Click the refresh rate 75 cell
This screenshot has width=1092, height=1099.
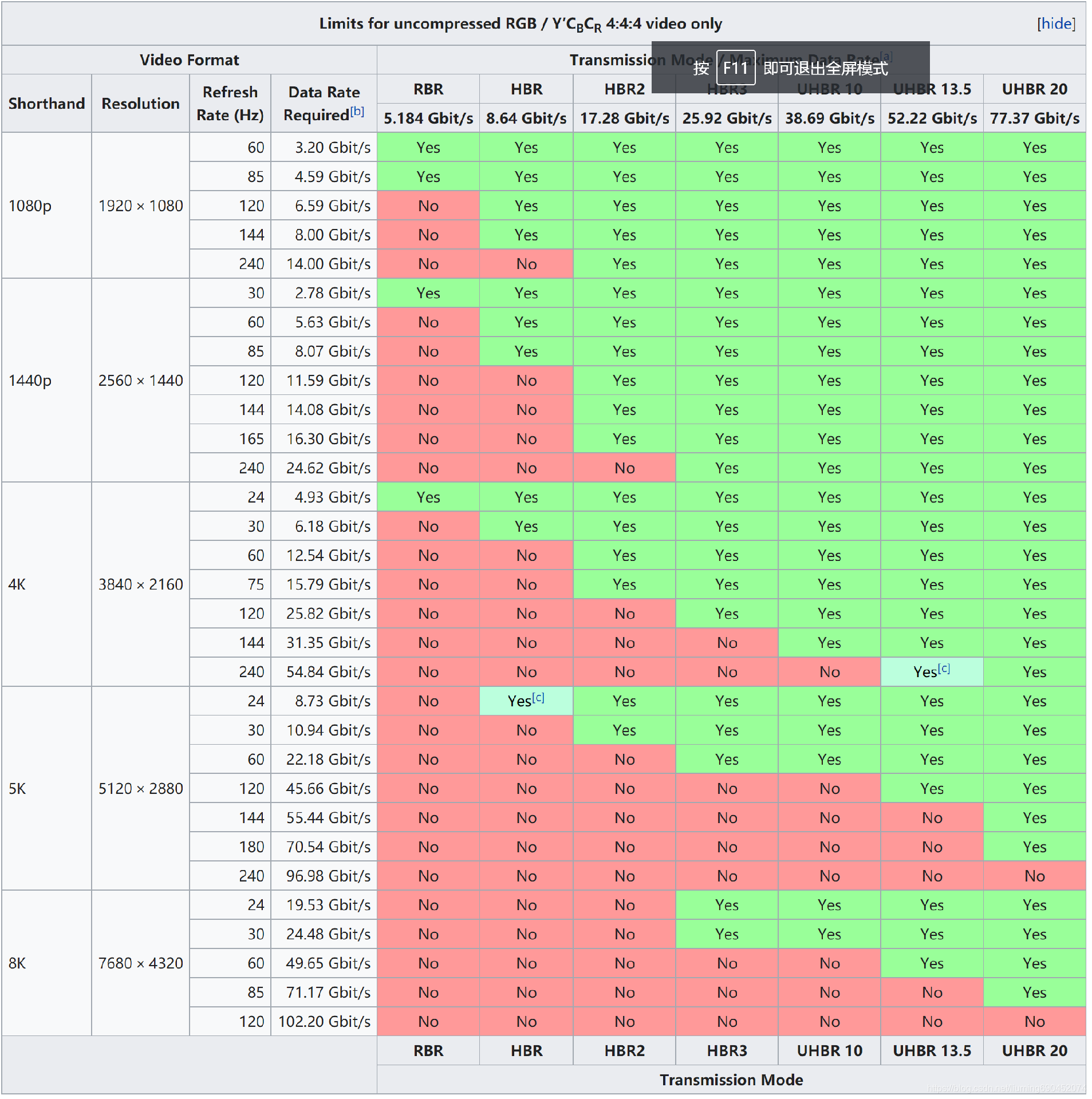230,584
